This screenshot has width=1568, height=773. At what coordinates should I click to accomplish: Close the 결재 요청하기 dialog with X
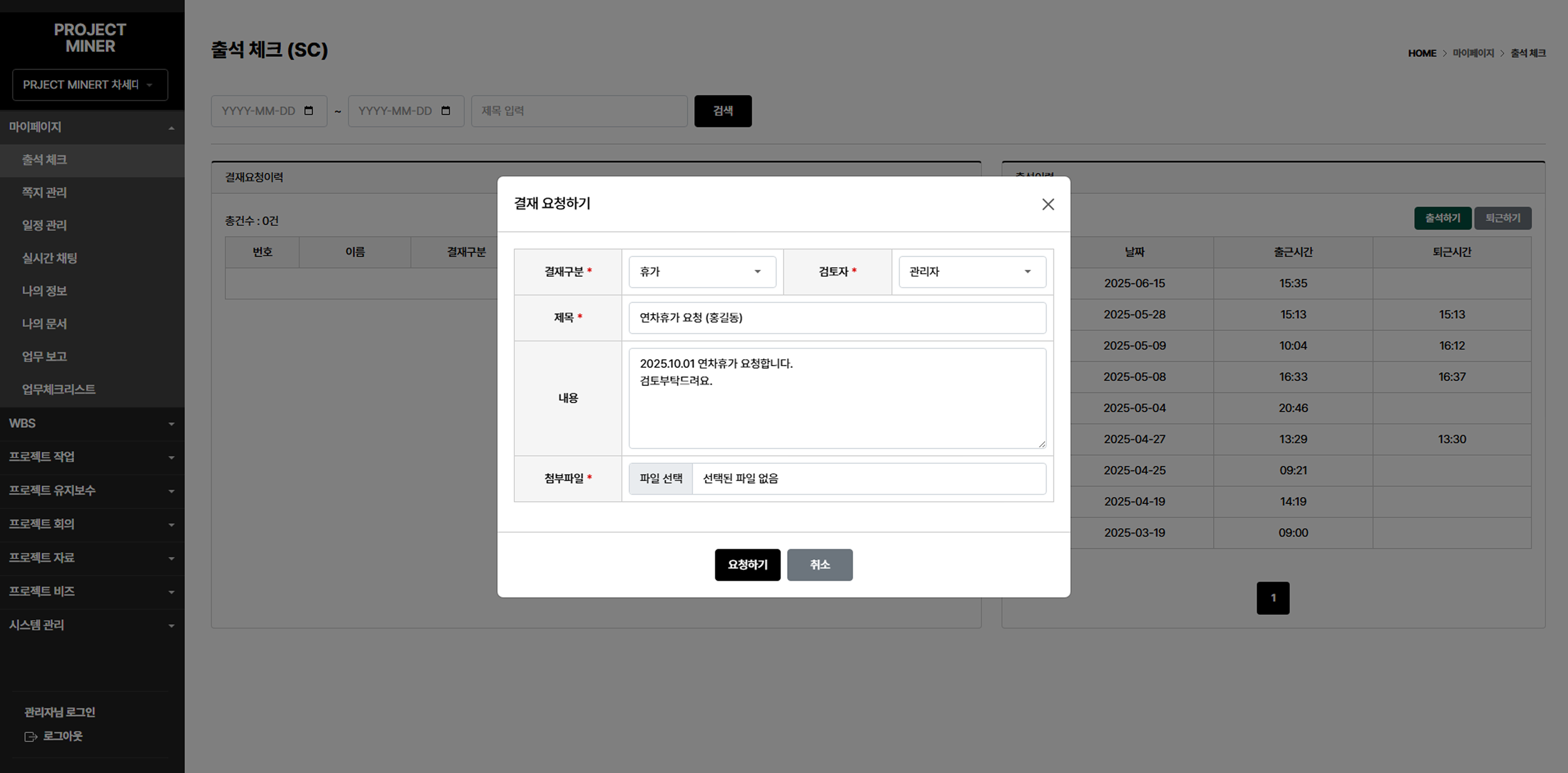tap(1048, 204)
